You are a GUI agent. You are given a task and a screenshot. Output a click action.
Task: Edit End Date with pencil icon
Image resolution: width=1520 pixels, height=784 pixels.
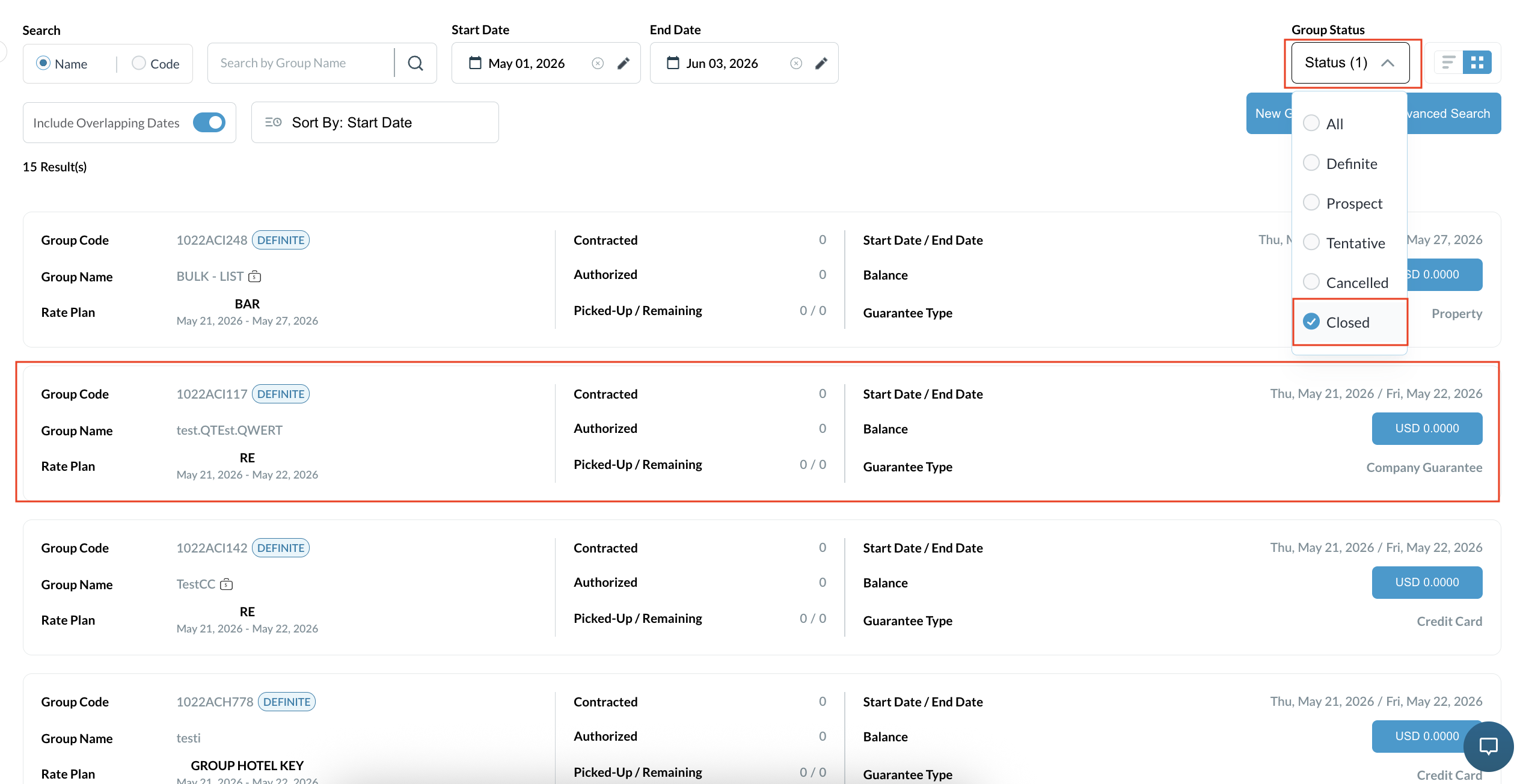821,63
